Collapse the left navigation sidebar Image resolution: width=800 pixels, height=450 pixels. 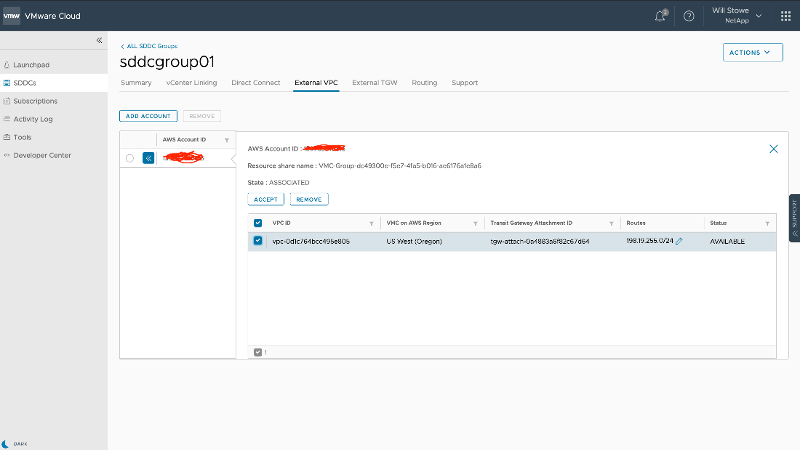[x=99, y=40]
